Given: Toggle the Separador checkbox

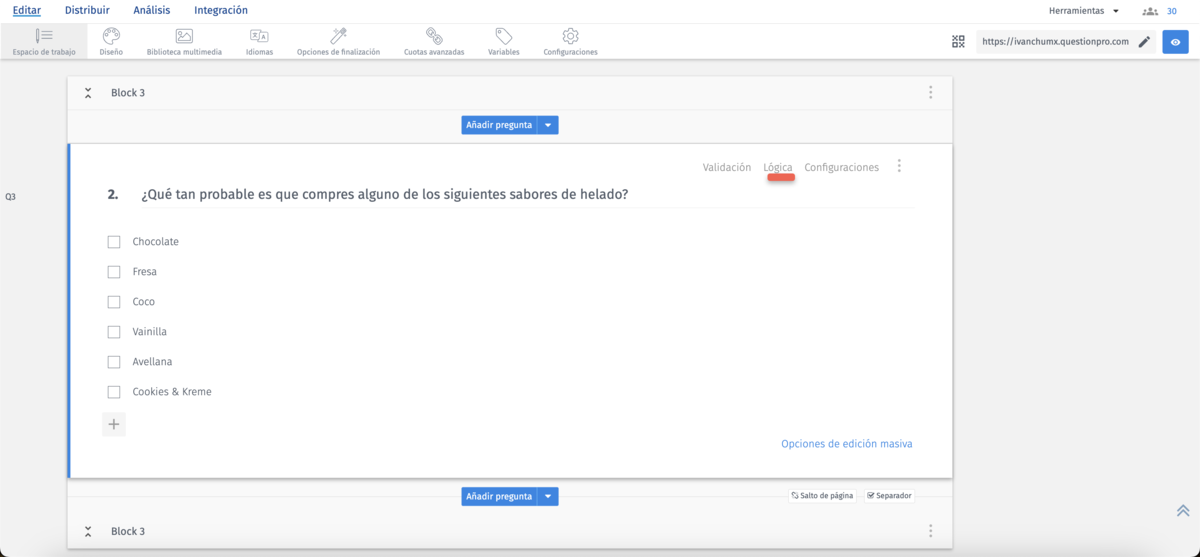Looking at the screenshot, I should point(871,496).
